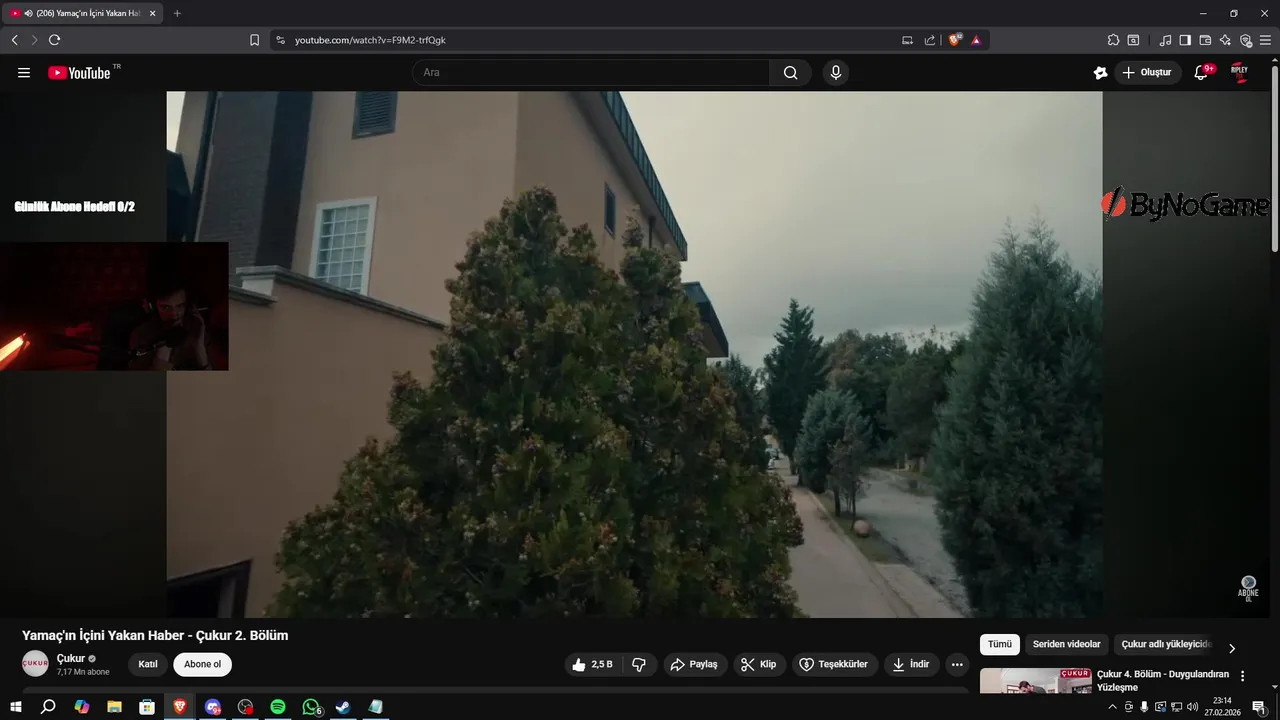The width and height of the screenshot is (1280, 720).
Task: Share the video via Paylaş
Action: (695, 664)
